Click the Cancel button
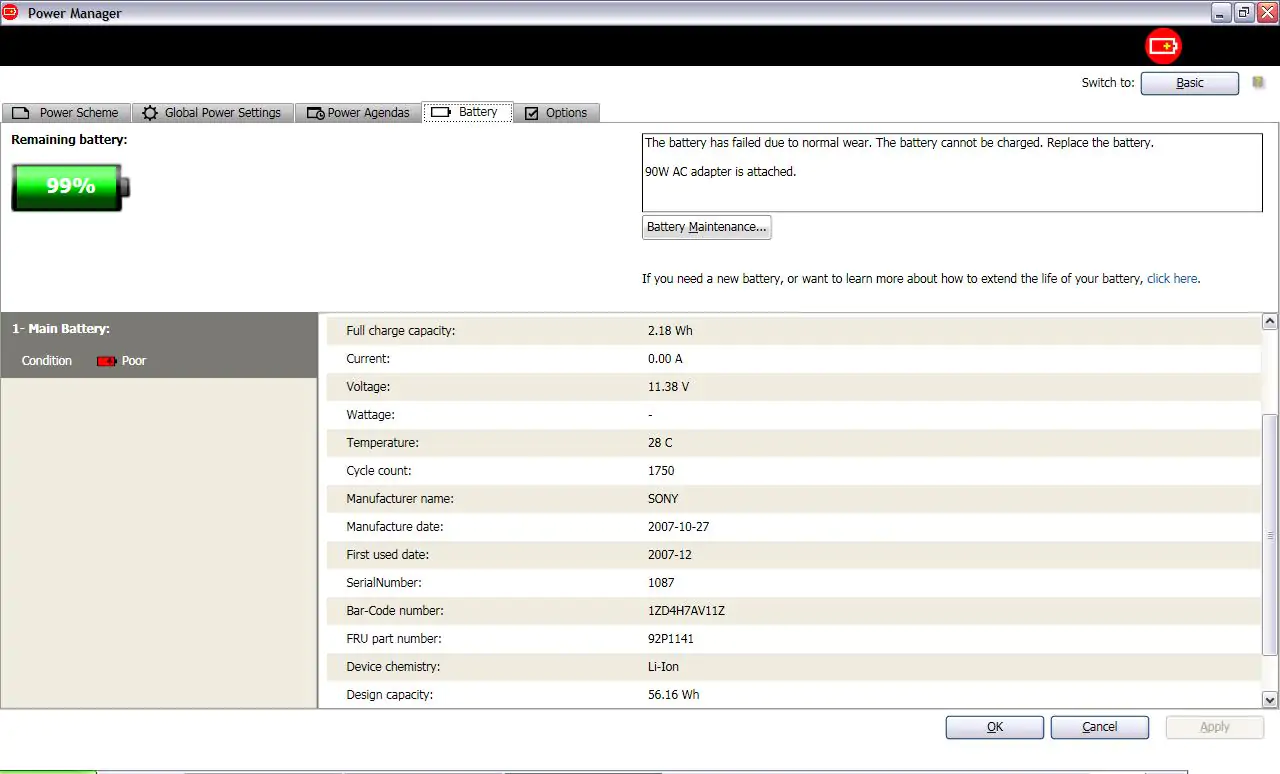 (x=1100, y=727)
